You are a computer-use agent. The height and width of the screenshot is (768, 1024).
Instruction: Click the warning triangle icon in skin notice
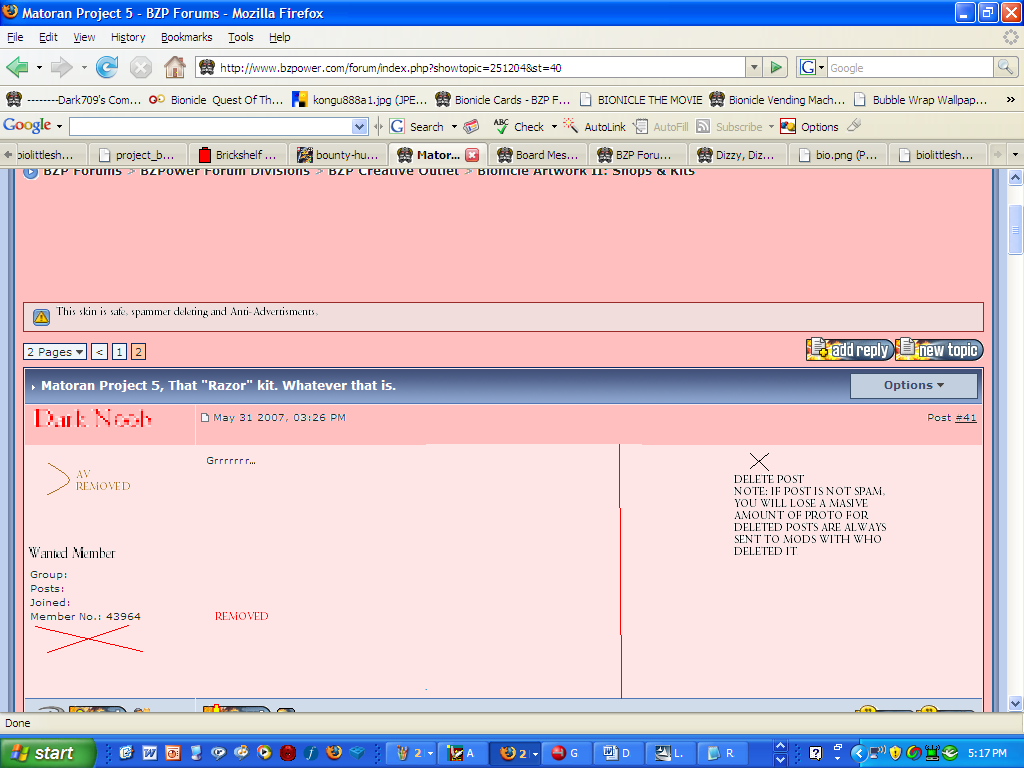click(x=41, y=317)
